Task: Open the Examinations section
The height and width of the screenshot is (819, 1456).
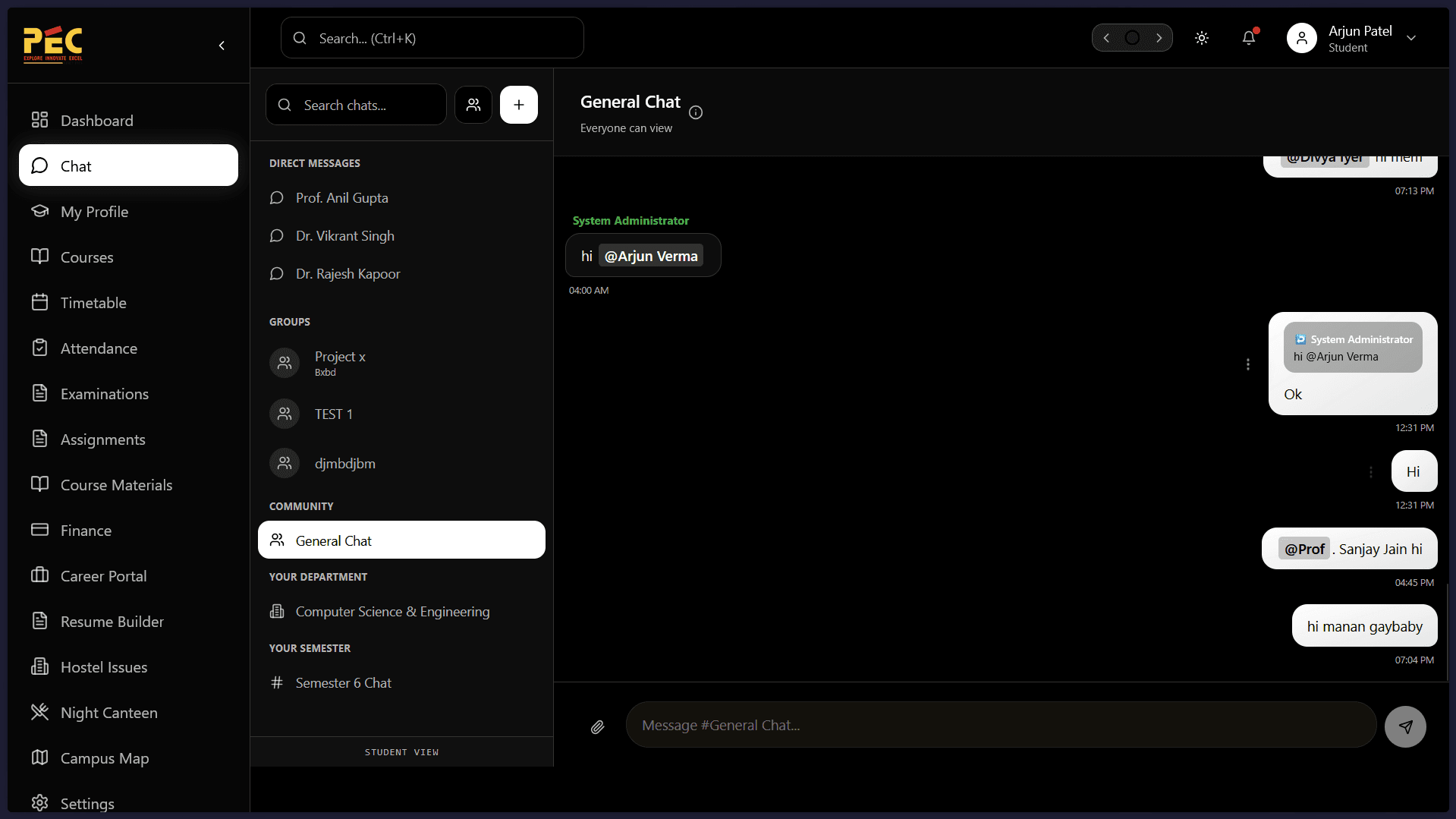Action: pos(105,393)
